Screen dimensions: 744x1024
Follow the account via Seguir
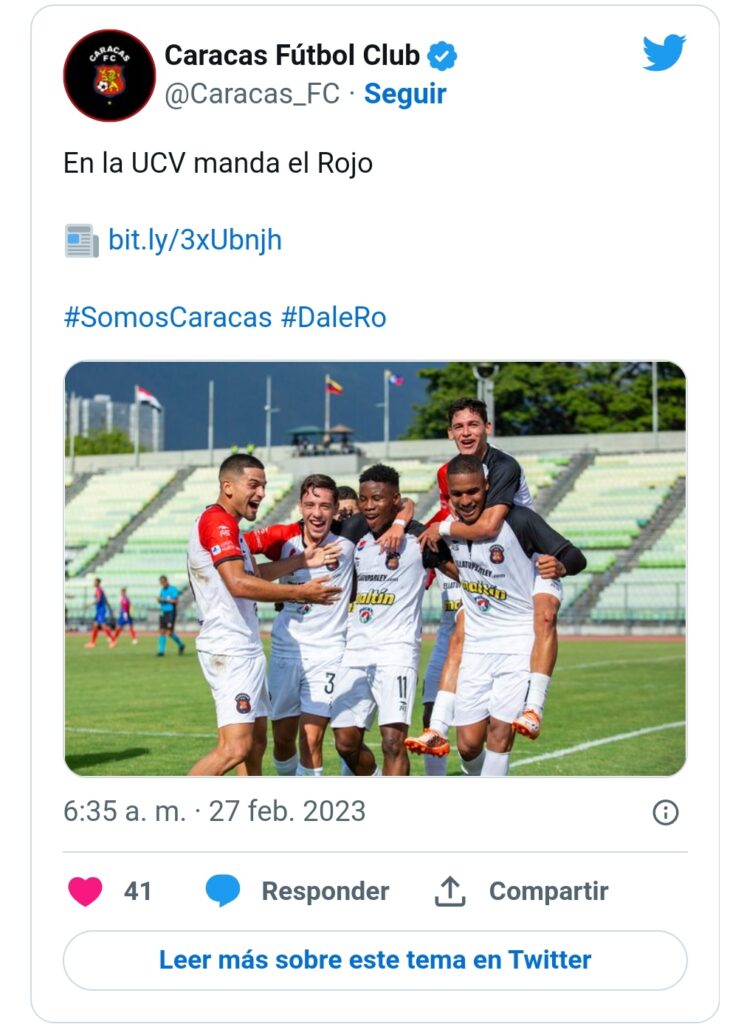pyautogui.click(x=405, y=94)
